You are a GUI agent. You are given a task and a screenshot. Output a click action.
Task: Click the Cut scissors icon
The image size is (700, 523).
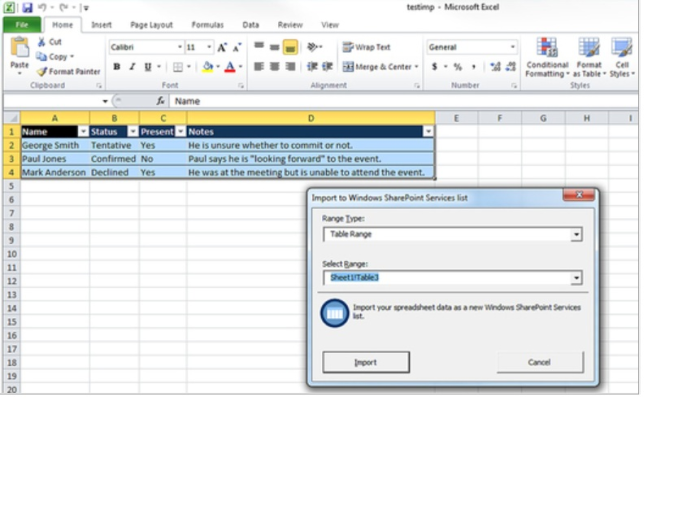click(x=42, y=42)
